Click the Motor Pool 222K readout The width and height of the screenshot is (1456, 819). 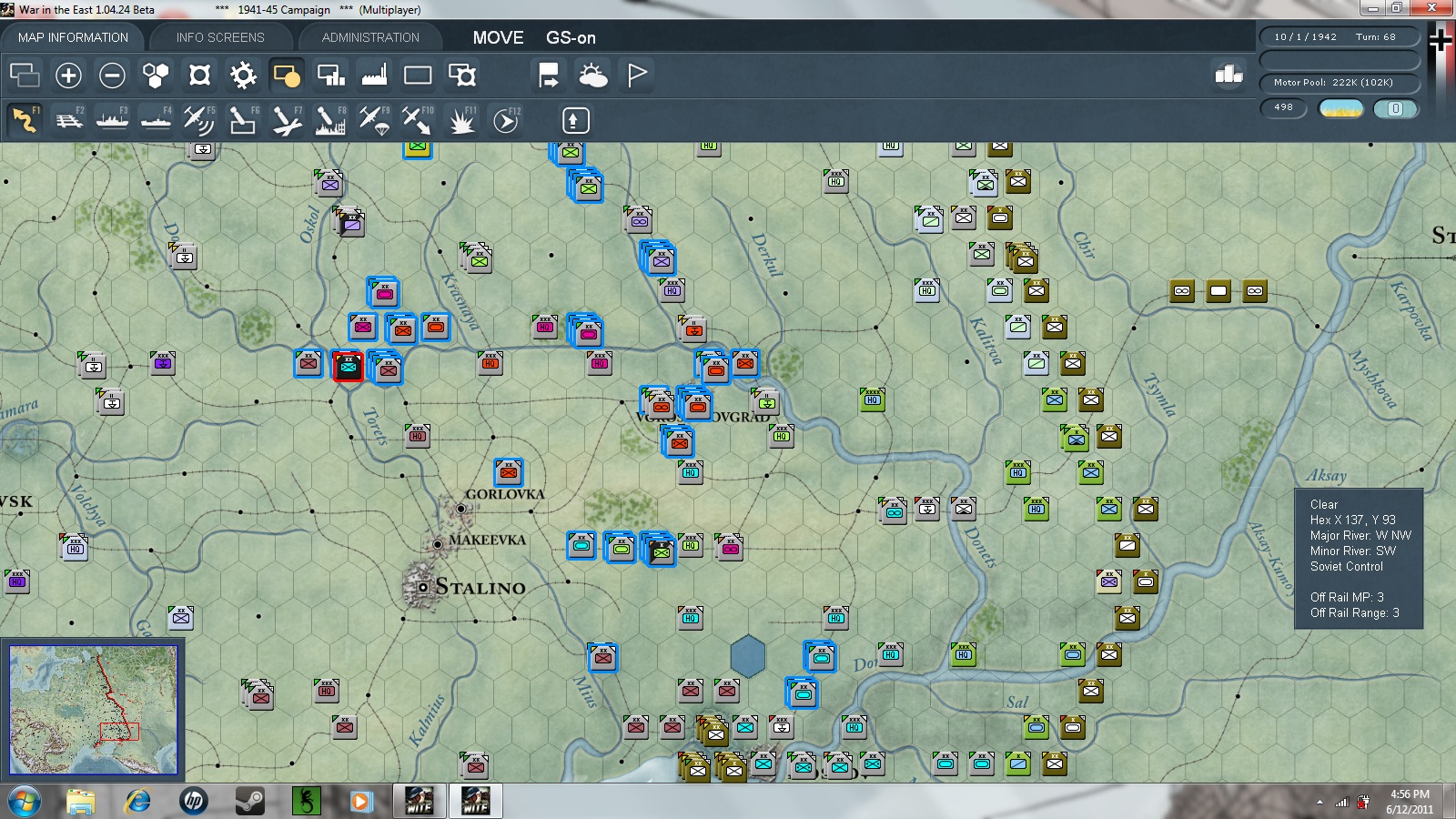1340,83
